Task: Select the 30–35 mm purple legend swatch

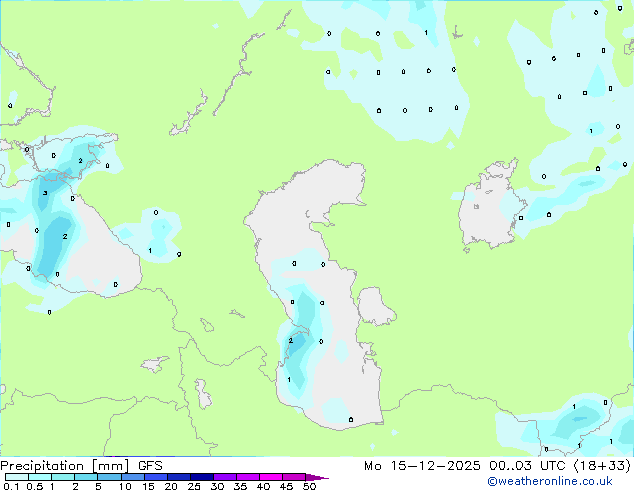Action: tap(225, 477)
